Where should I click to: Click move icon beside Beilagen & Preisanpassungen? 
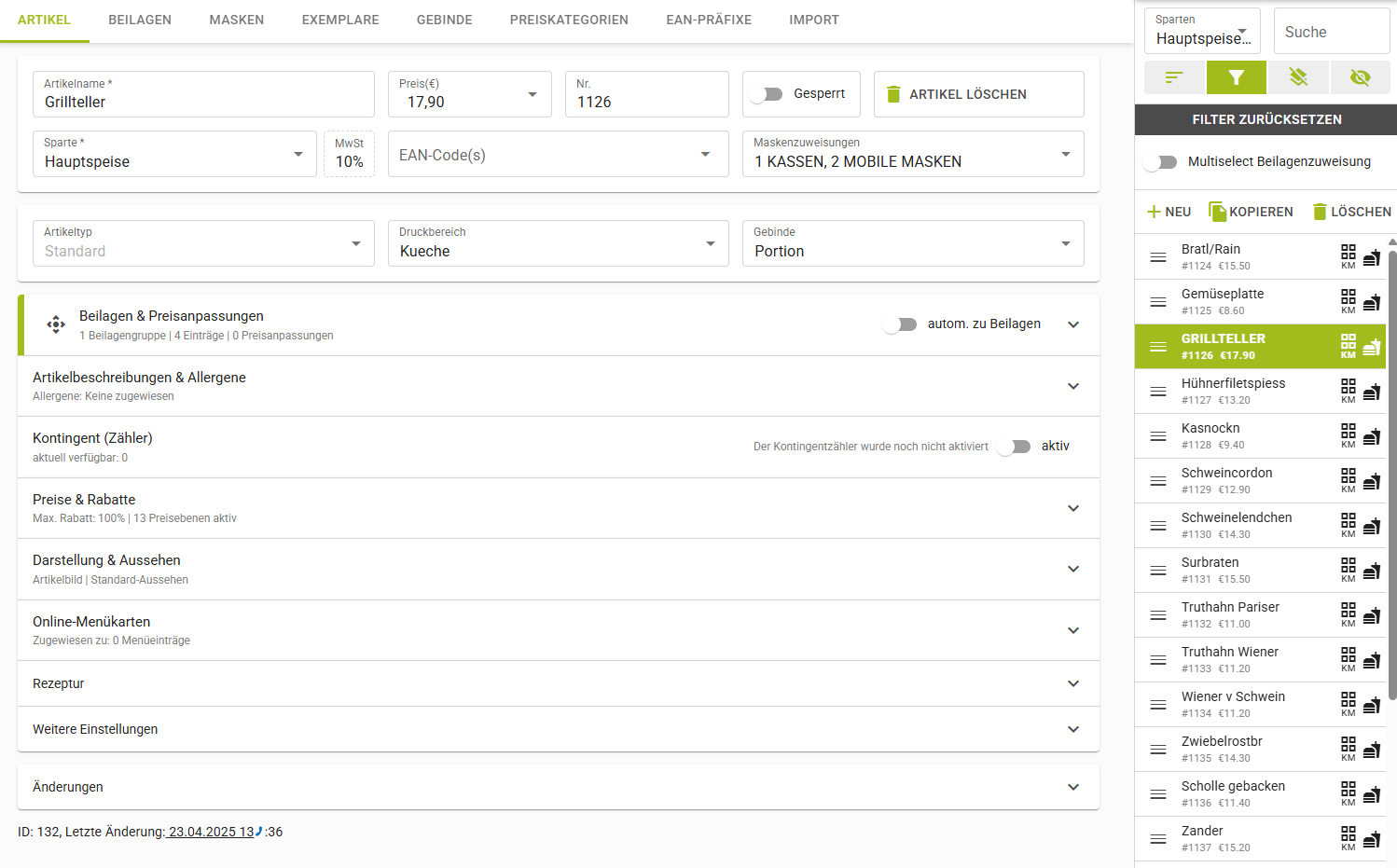pos(56,324)
